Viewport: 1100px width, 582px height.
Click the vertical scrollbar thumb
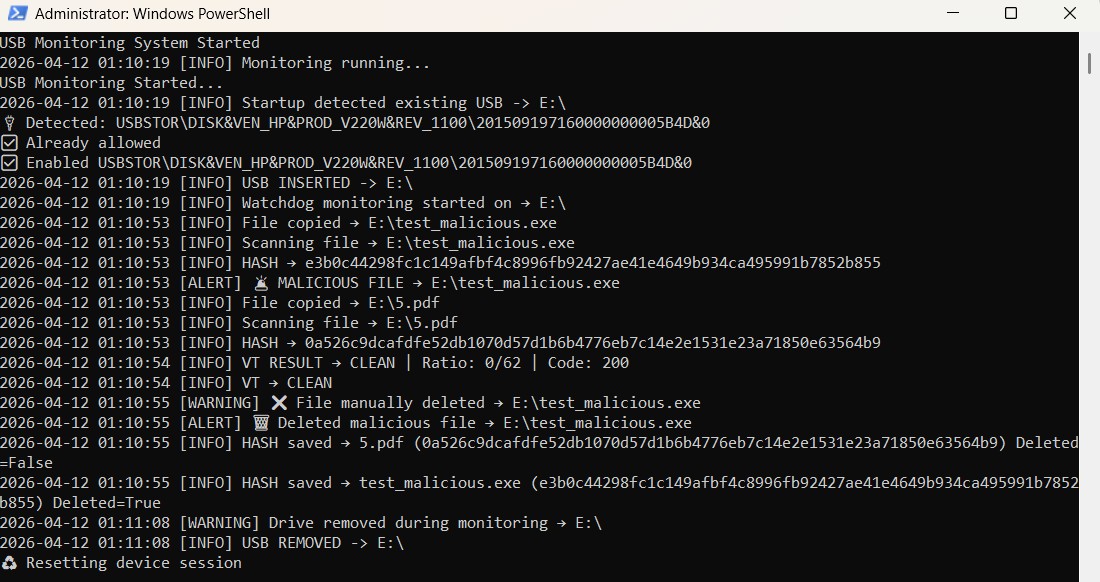(1089, 62)
